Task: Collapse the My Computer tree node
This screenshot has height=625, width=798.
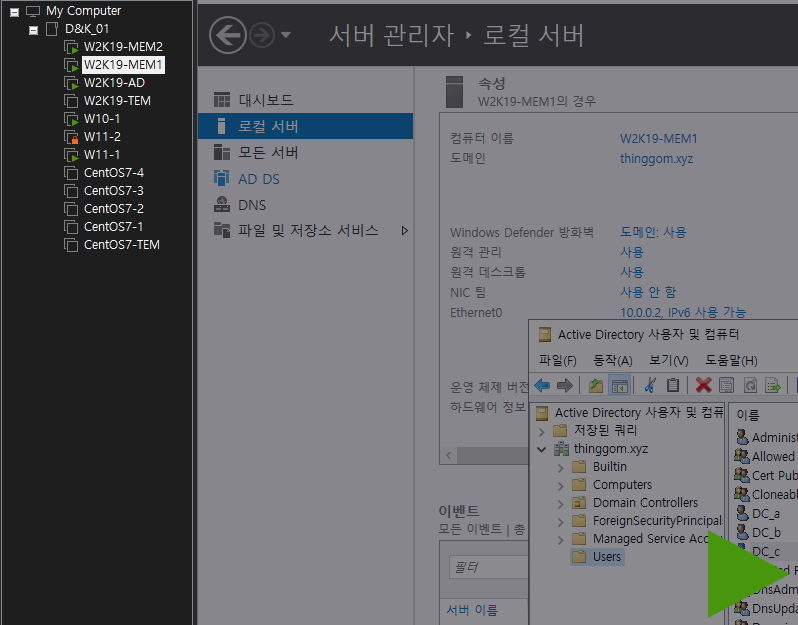Action: pos(15,11)
